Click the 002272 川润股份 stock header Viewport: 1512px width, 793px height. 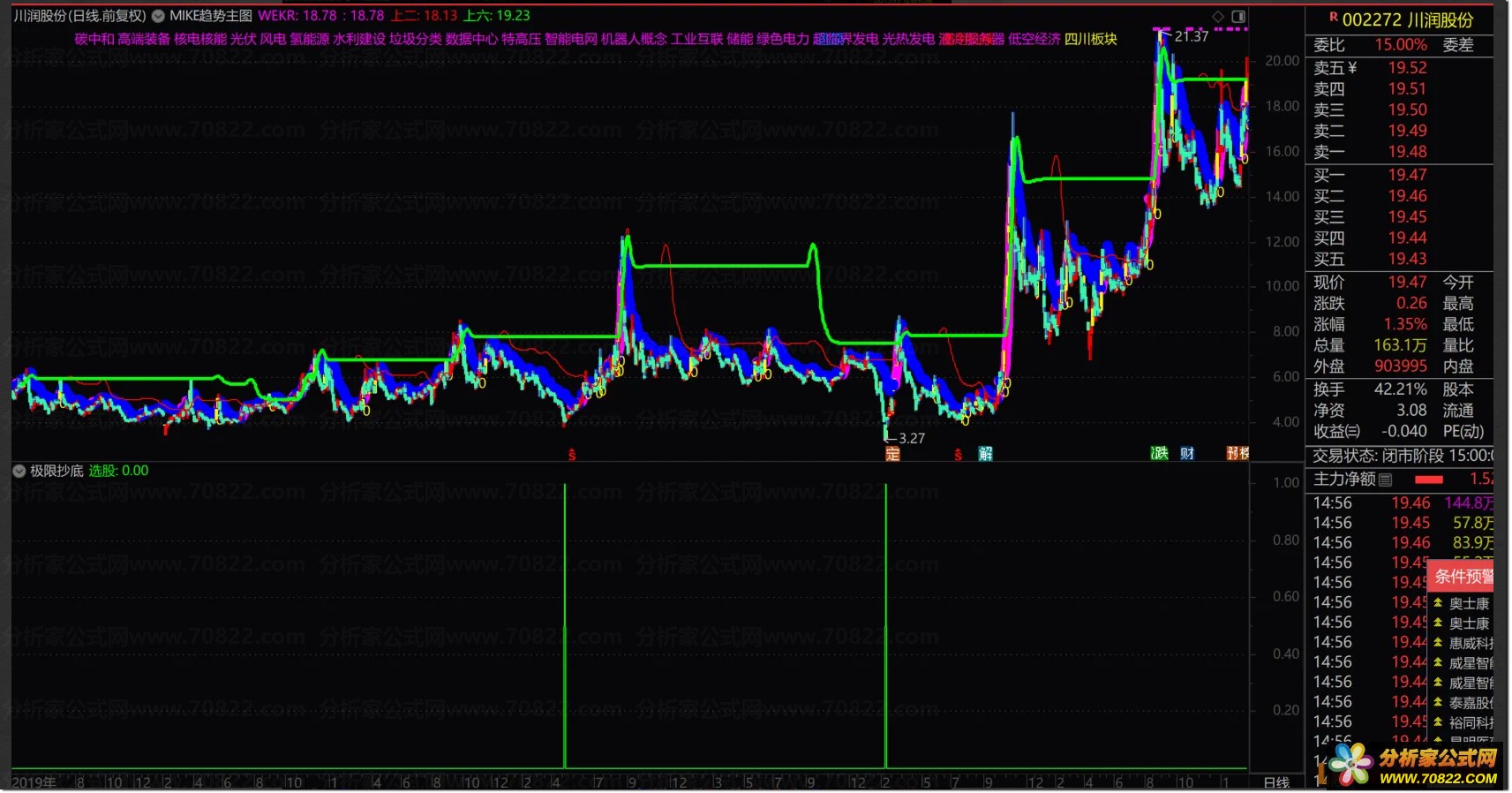click(1408, 19)
